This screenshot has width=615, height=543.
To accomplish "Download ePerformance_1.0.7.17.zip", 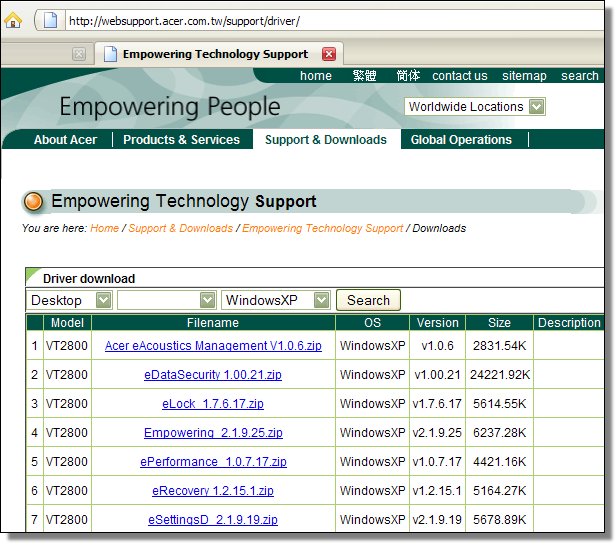I will coord(213,462).
